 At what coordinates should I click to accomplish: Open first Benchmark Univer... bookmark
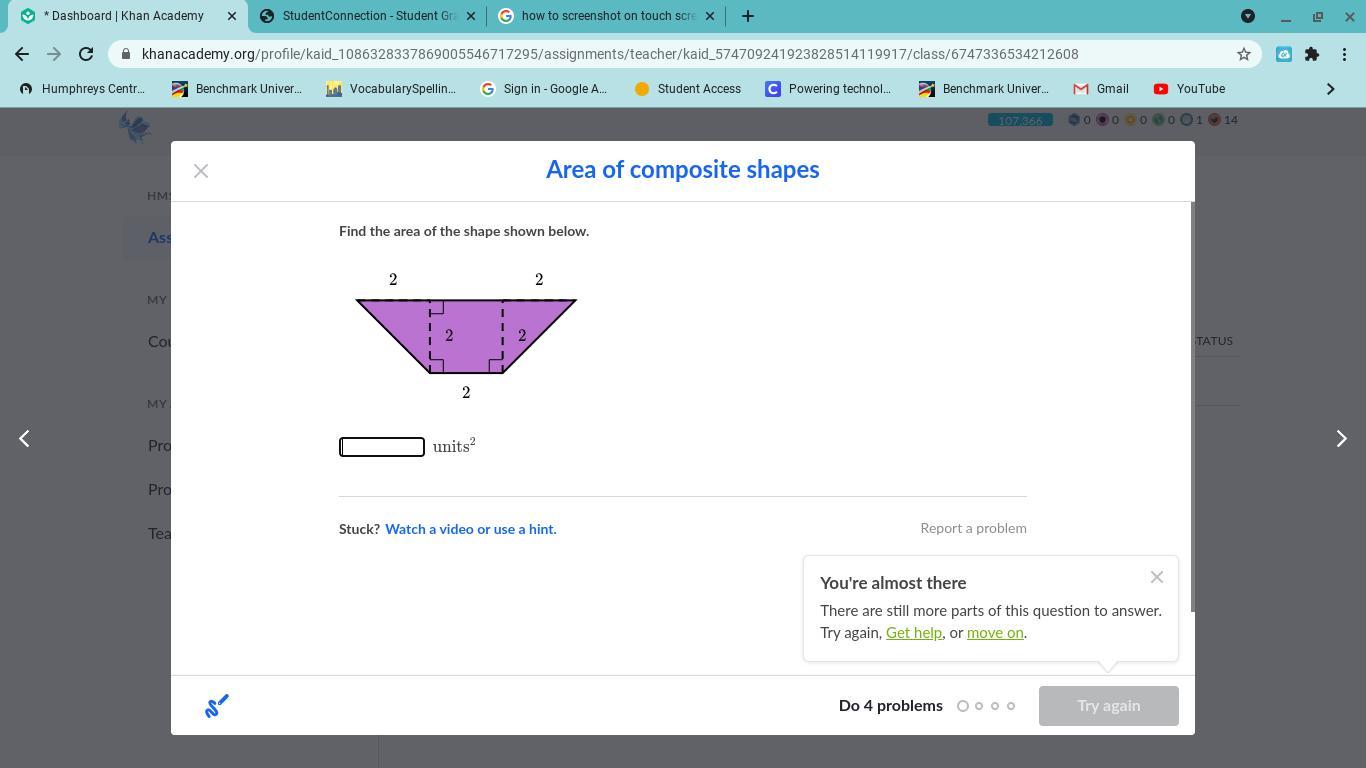pyautogui.click(x=237, y=89)
